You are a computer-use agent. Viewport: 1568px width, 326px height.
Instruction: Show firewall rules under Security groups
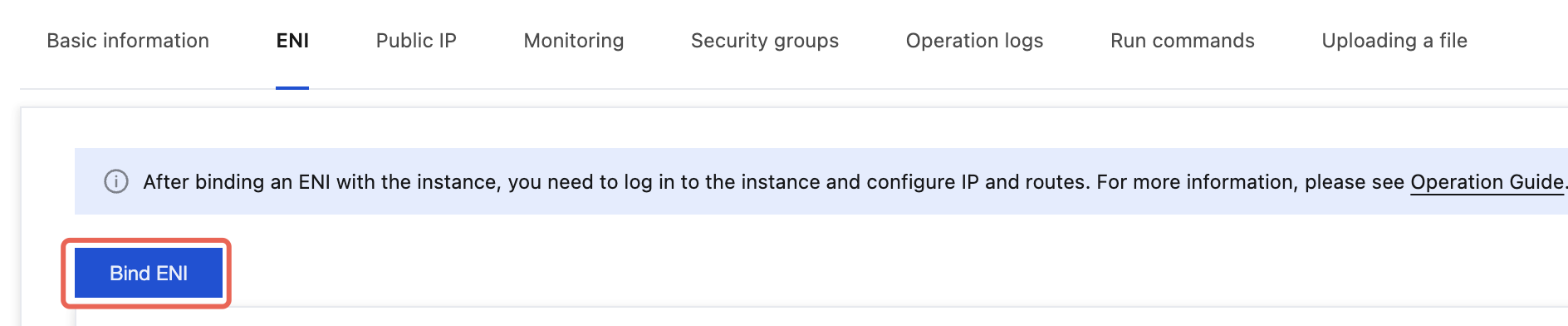765,41
